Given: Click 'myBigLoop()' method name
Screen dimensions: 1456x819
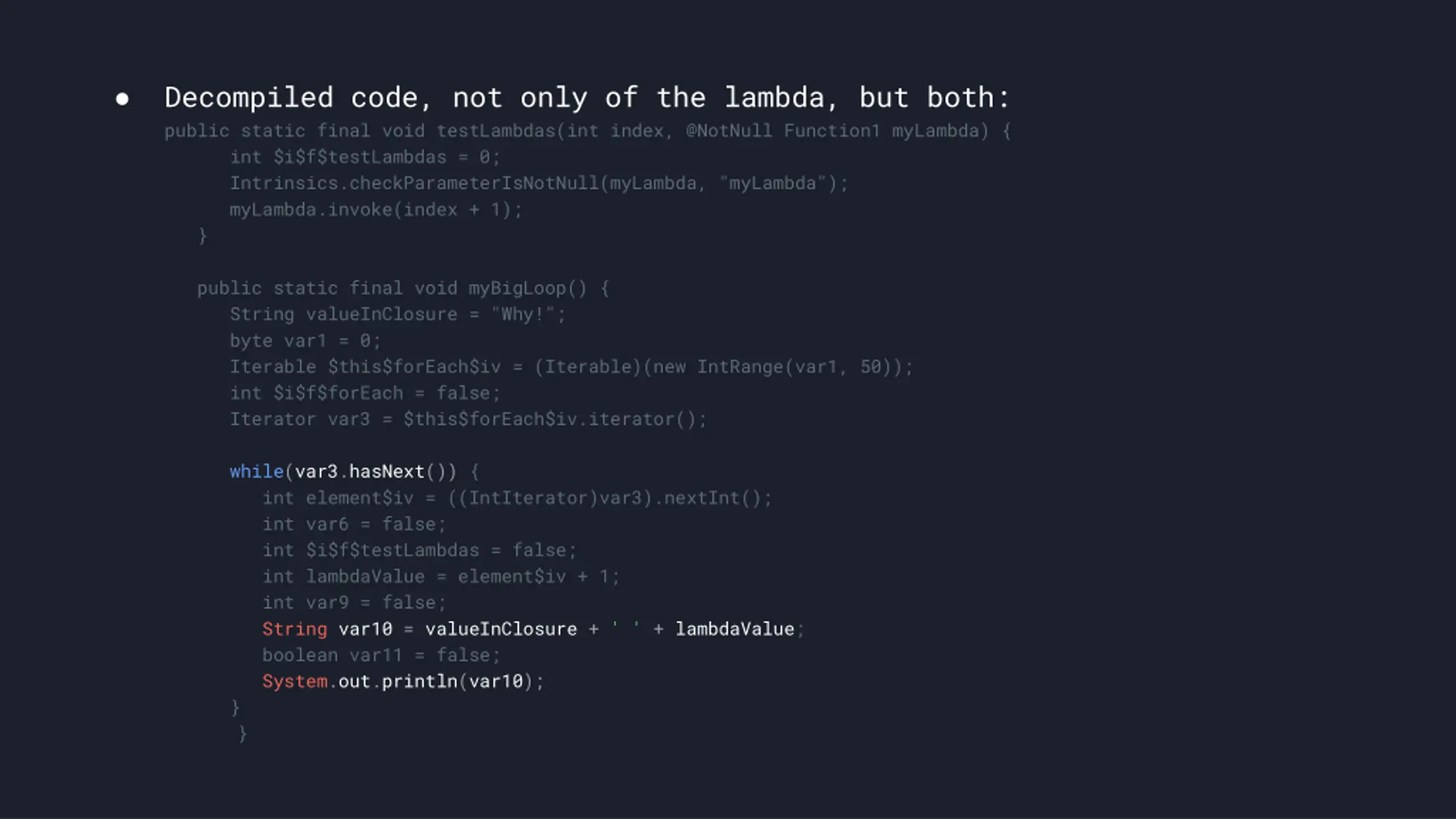Looking at the screenshot, I should (x=528, y=288).
